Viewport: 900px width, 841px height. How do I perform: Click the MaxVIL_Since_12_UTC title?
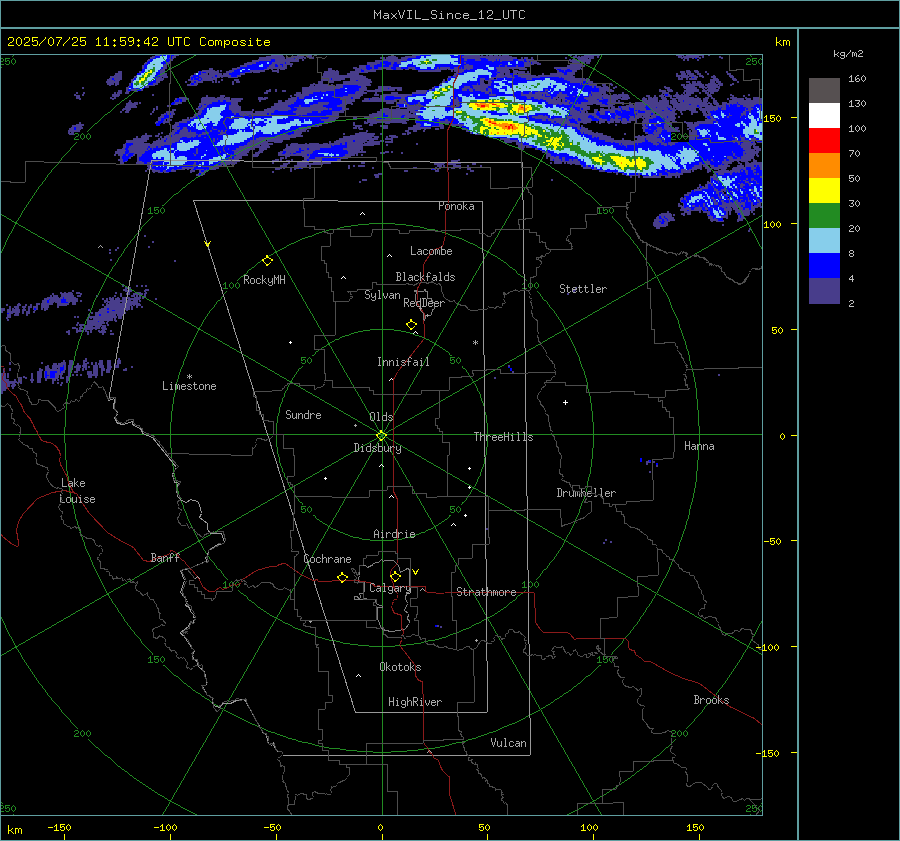tap(449, 15)
